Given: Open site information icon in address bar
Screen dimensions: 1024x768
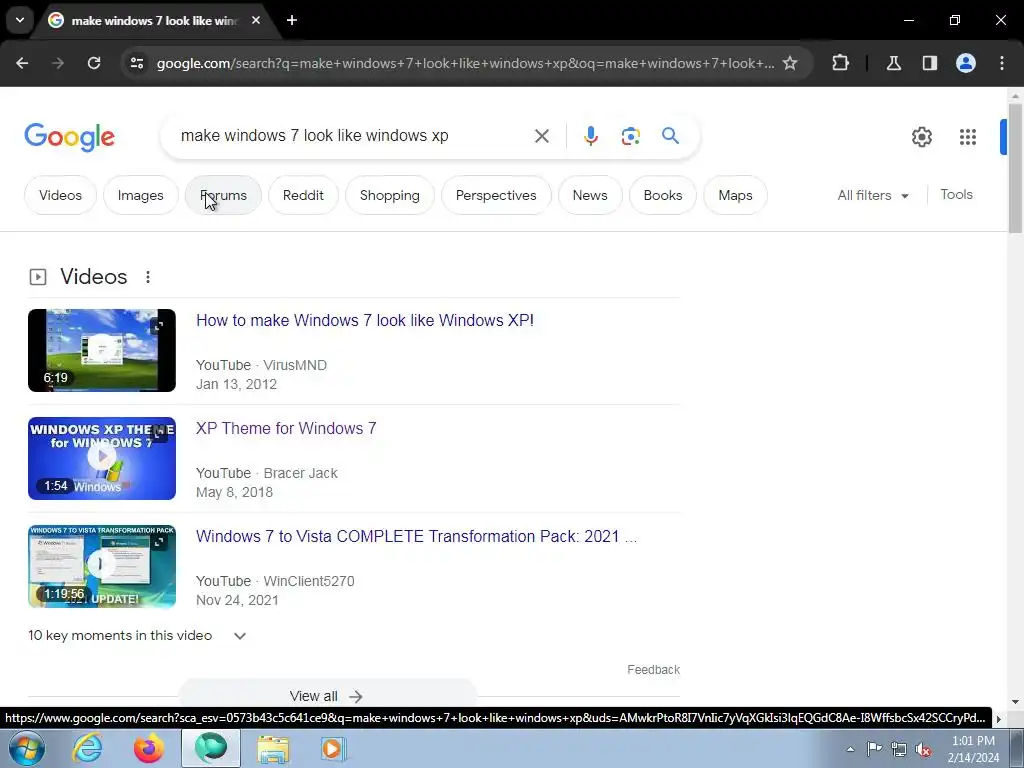Looking at the screenshot, I should click(x=137, y=63).
